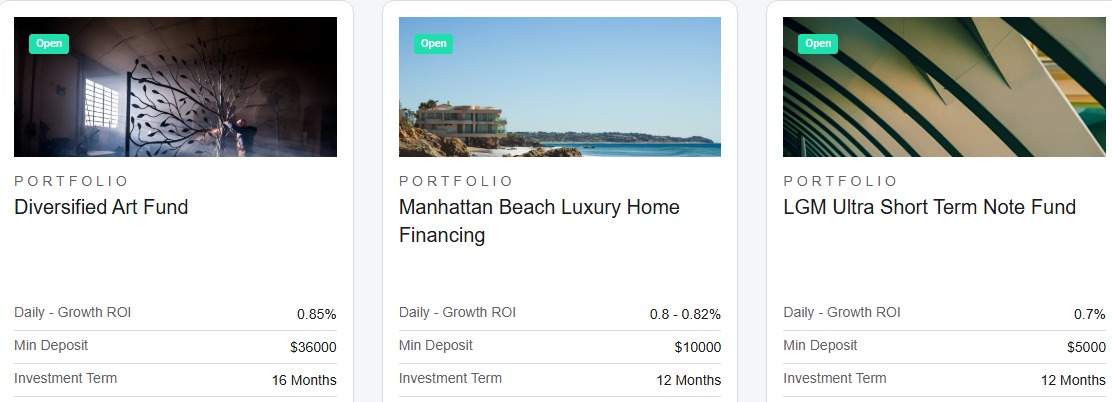Click the $10000 Min Deposit value
Image resolution: width=1112 pixels, height=402 pixels.
tap(697, 347)
